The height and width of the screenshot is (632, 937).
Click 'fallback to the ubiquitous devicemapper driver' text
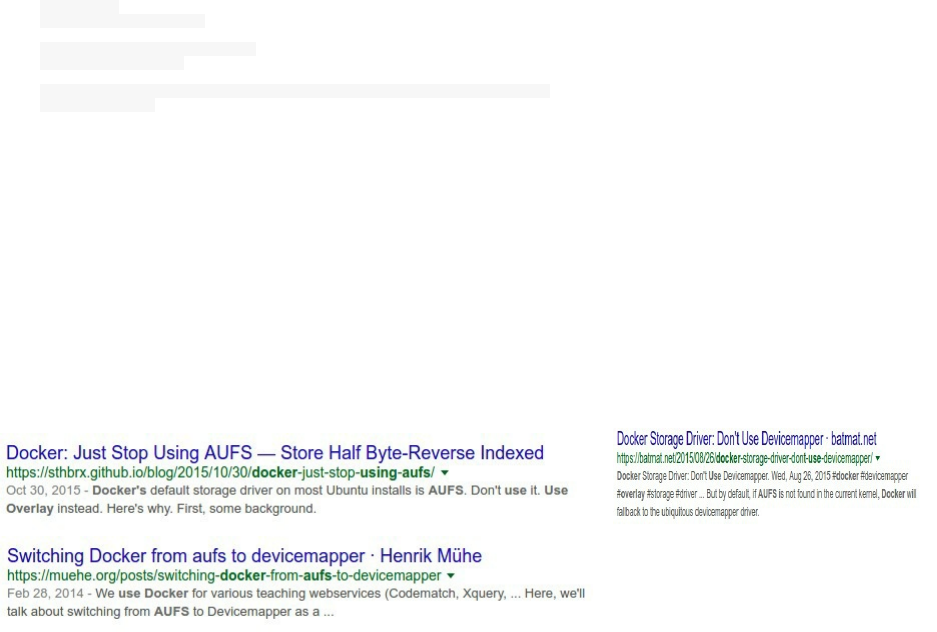coord(688,512)
